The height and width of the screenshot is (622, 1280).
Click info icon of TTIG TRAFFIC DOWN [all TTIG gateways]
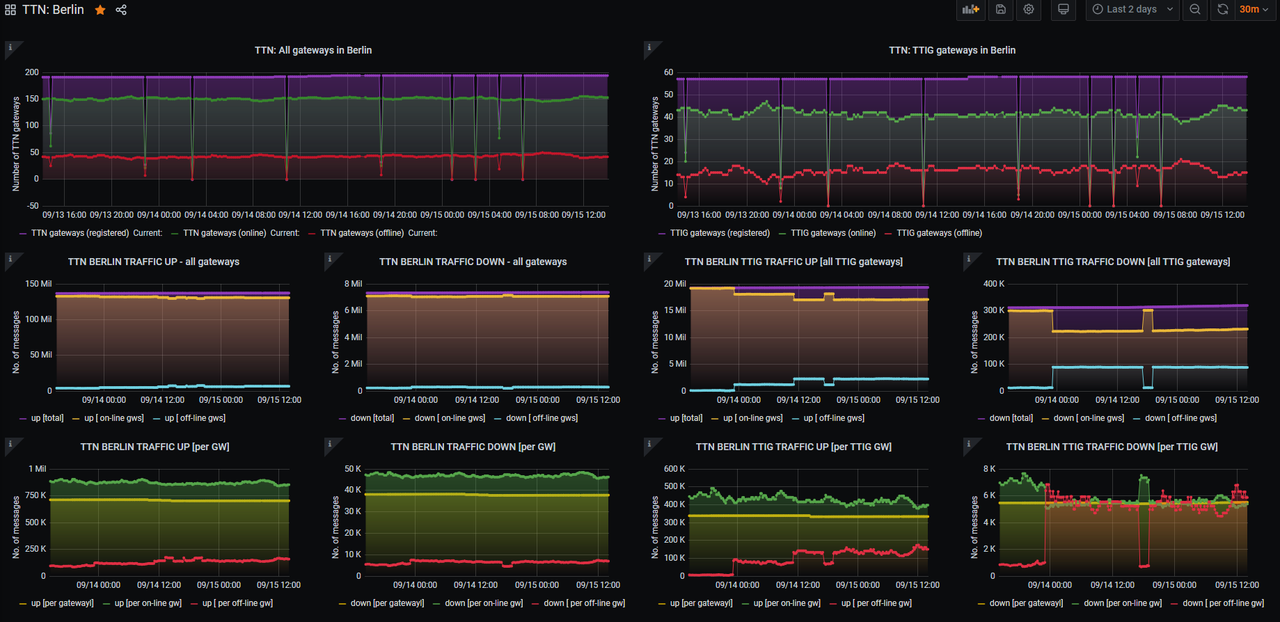point(969,258)
